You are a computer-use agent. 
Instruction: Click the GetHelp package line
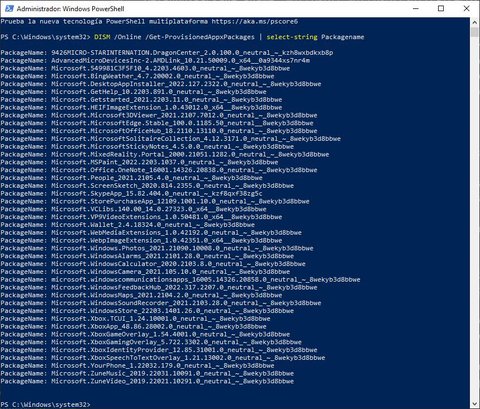(x=133, y=92)
